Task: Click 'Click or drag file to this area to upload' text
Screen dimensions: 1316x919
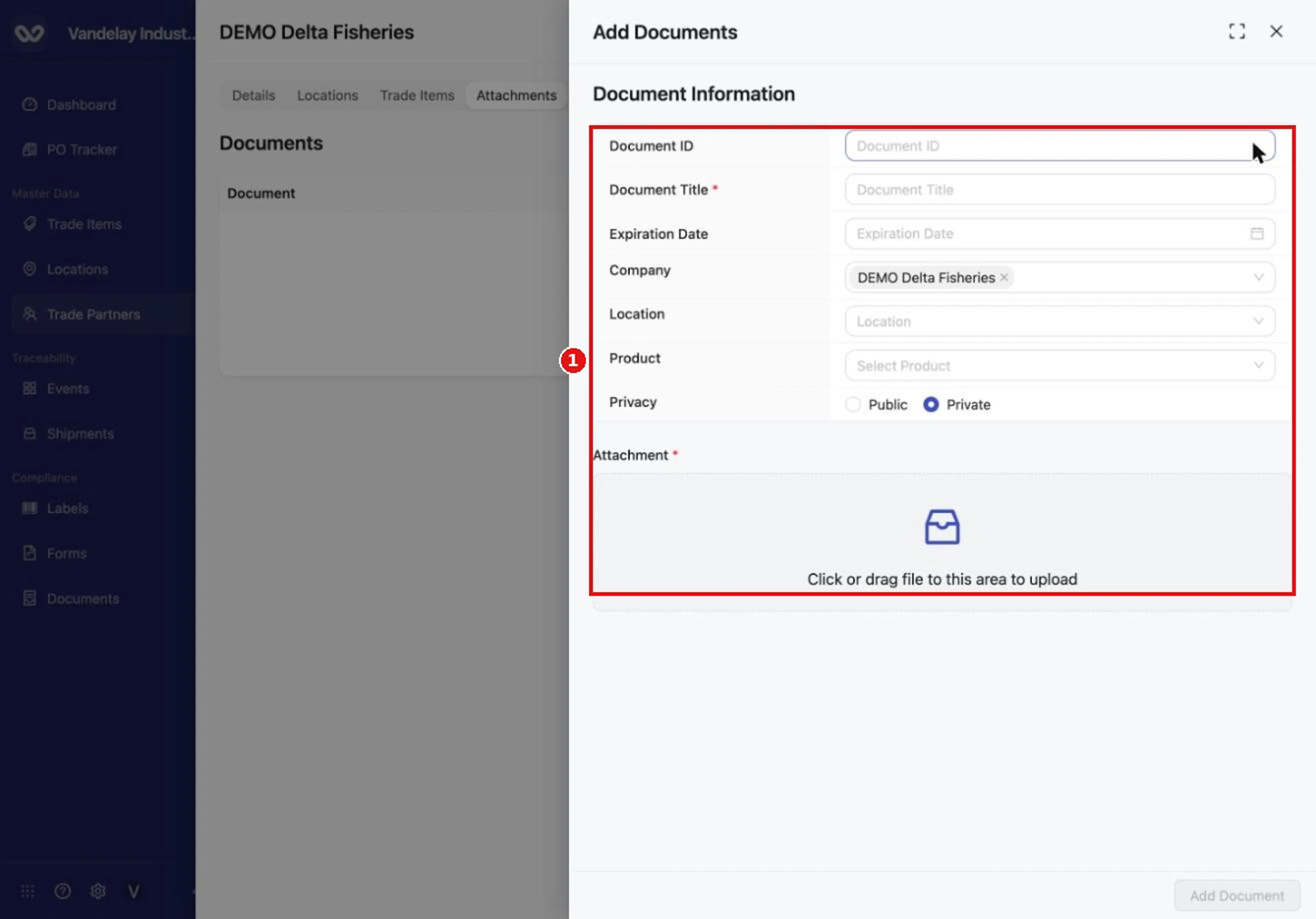Action: coord(942,579)
